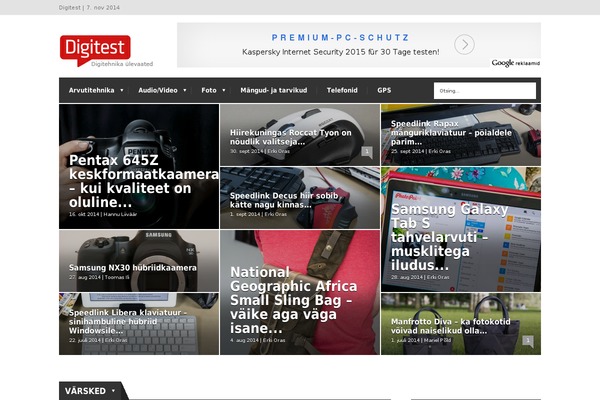Click the arrow circle in Kaspersky ad
Image resolution: width=600 pixels, height=400 pixels.
point(464,44)
